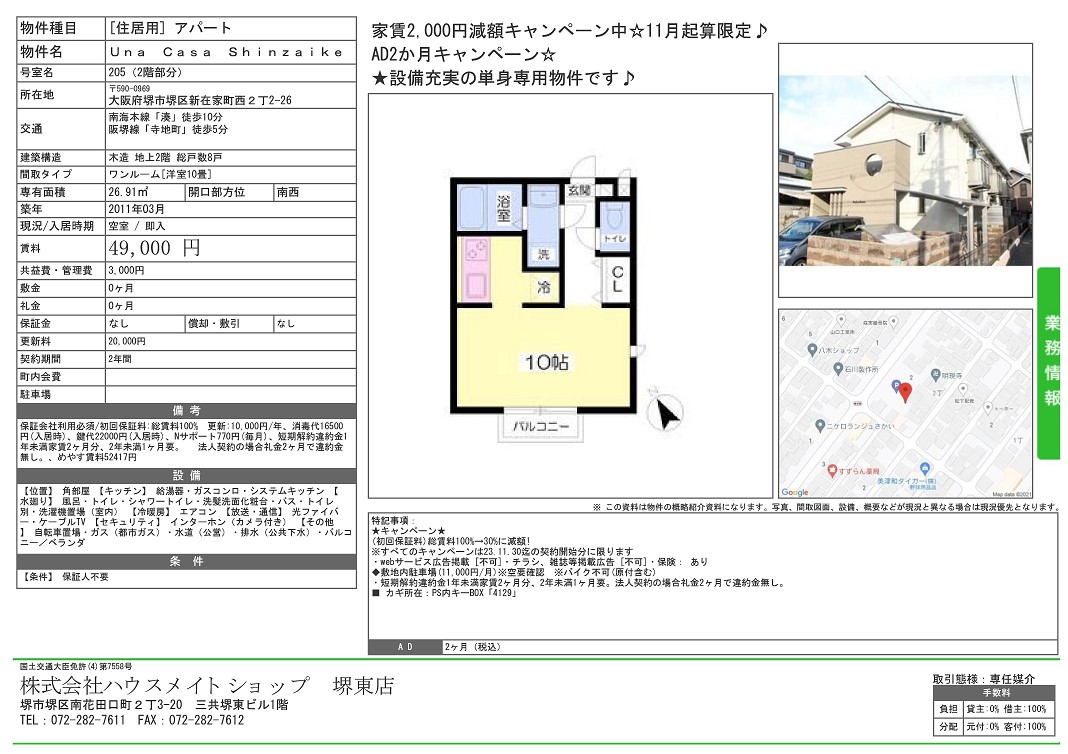1068x754 pixels.
Task: Click the toilet symbol in the トイレ room
Action: click(x=614, y=217)
